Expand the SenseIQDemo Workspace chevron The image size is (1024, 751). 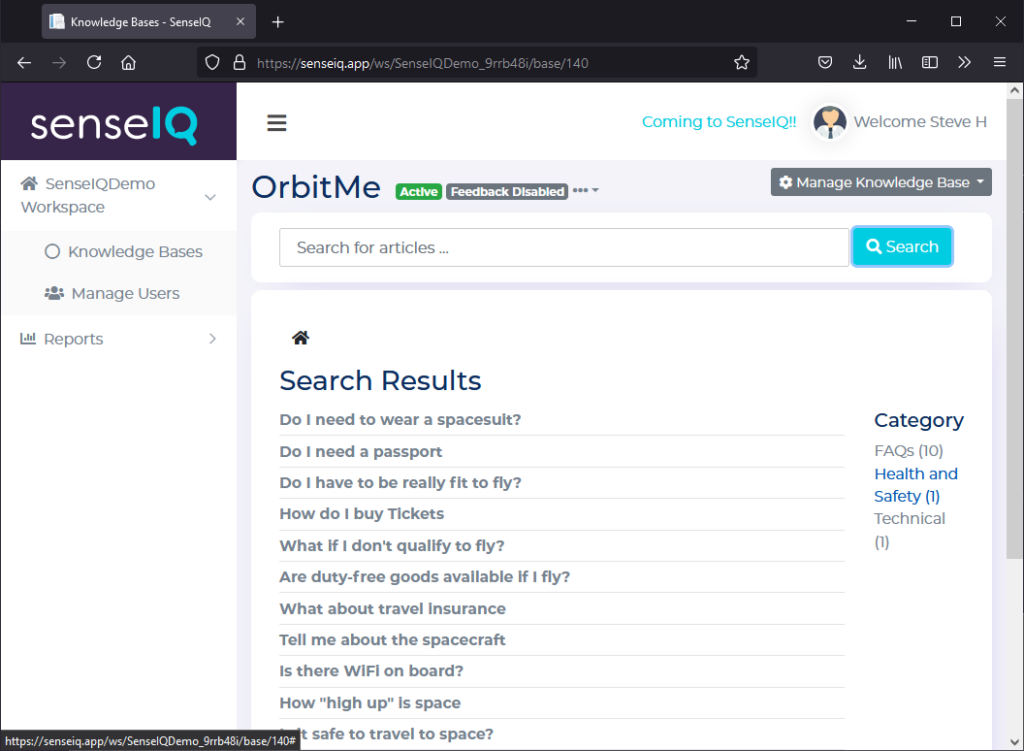click(210, 197)
